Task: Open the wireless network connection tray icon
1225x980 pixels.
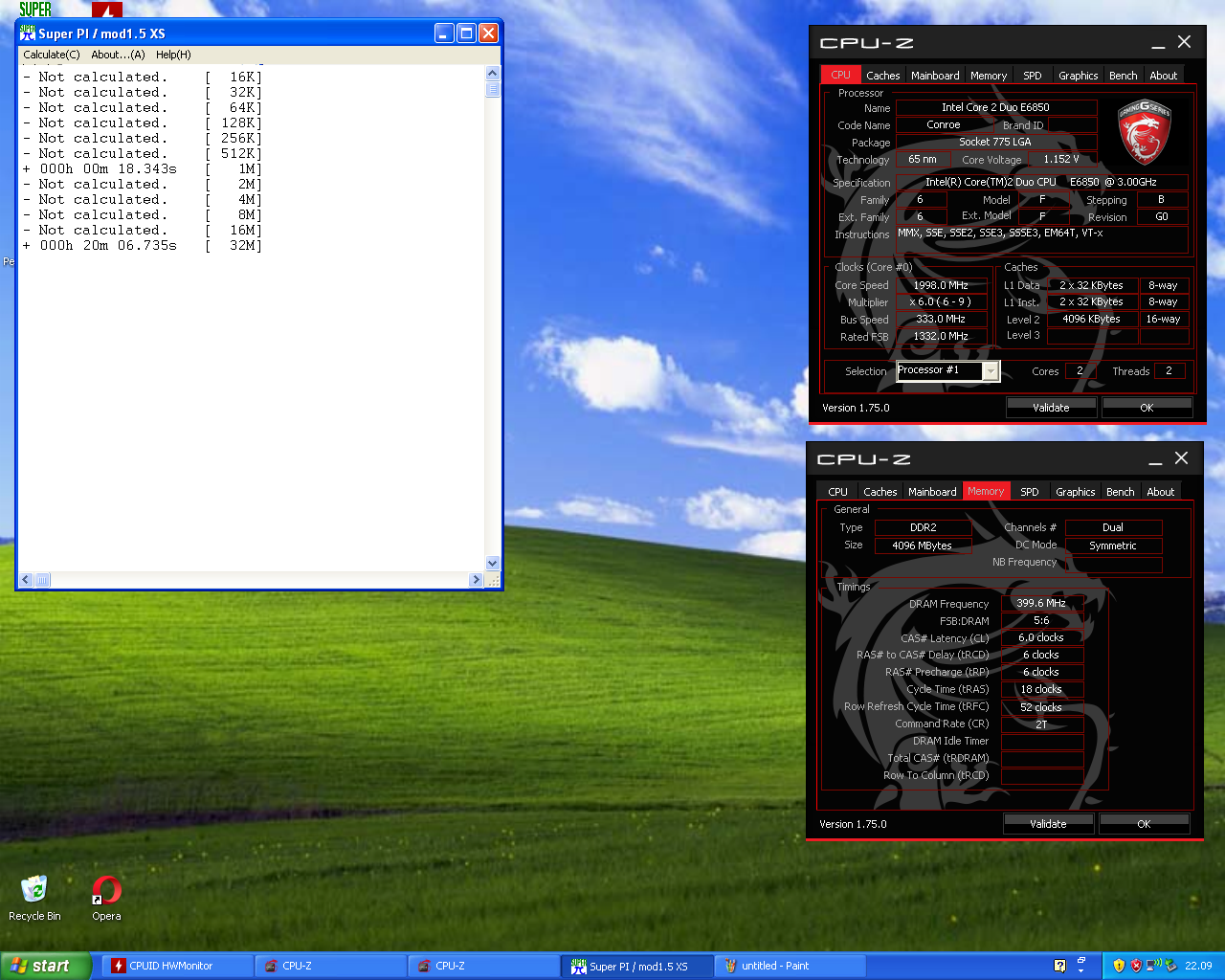Action: (1153, 966)
